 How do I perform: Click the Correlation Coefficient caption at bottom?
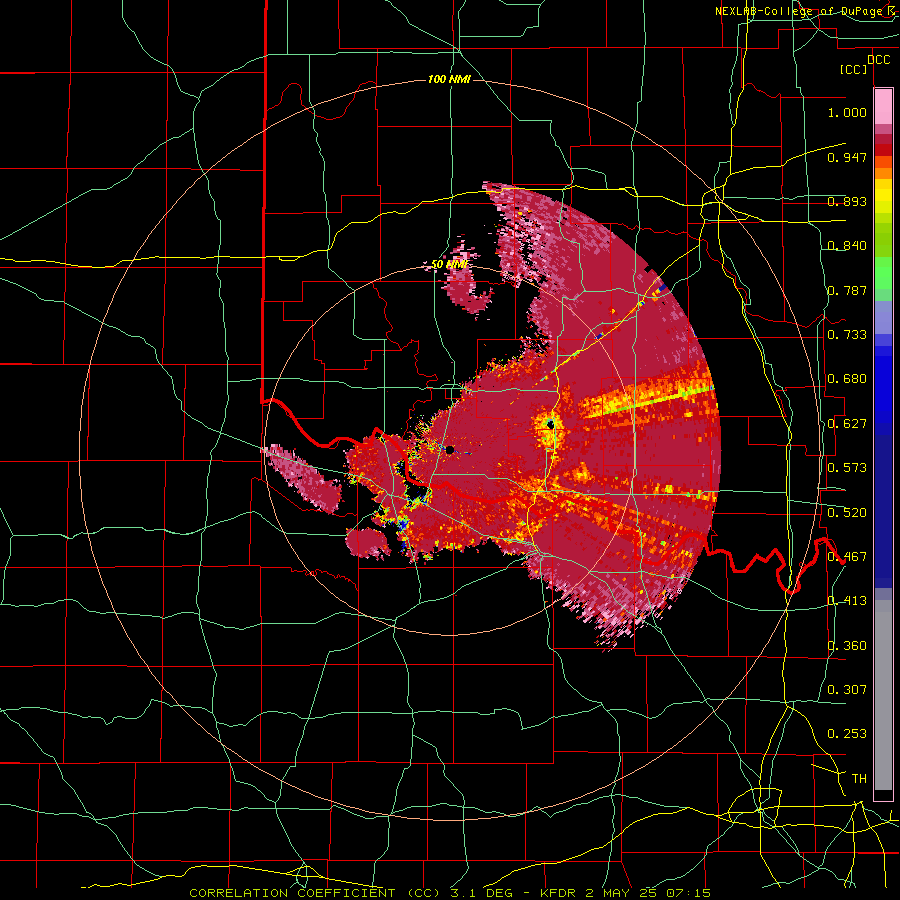(450, 893)
